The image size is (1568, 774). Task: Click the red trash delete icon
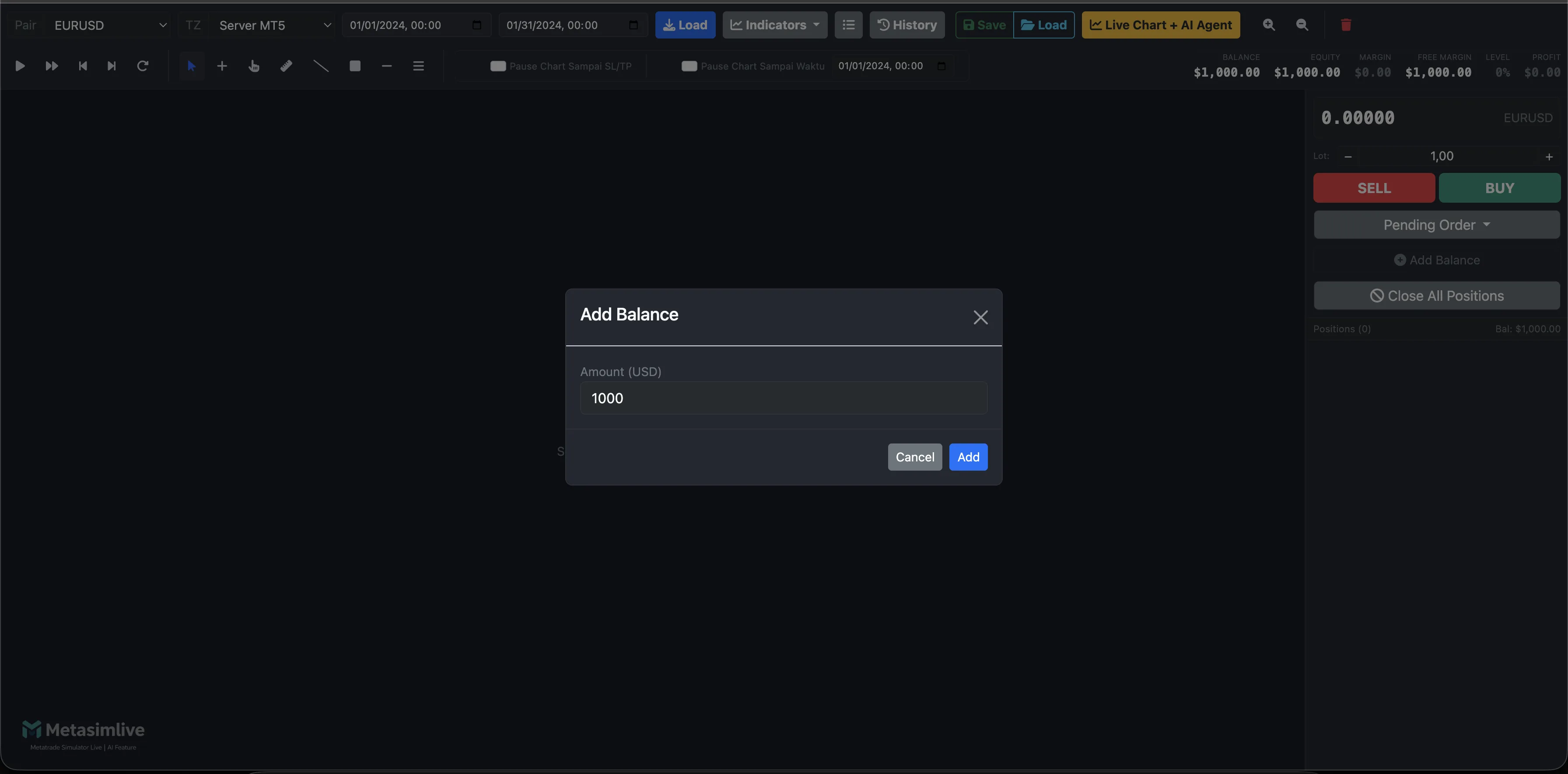(x=1346, y=25)
